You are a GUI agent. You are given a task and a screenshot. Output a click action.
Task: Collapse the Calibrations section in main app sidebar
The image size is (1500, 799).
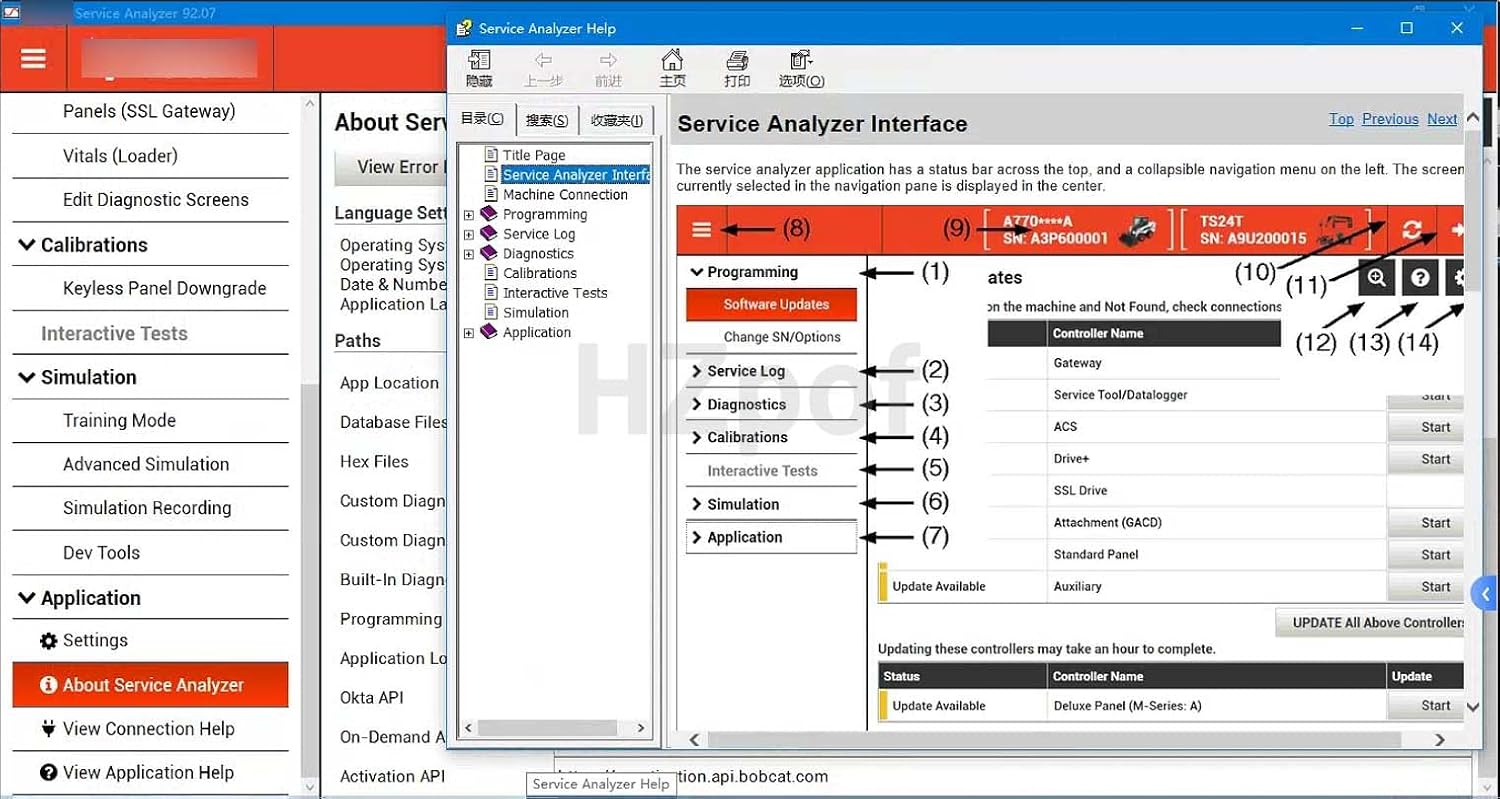[x=27, y=245]
